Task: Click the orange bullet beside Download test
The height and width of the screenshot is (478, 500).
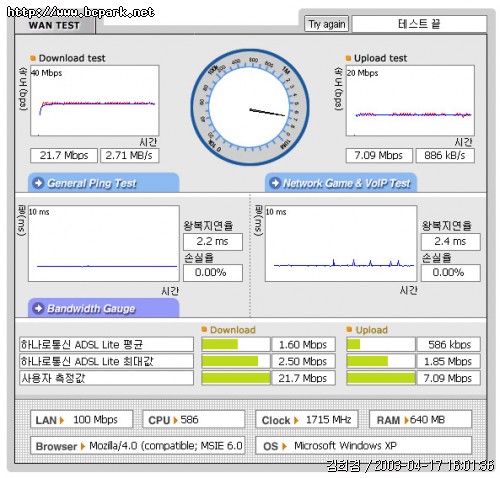Action: coord(33,58)
